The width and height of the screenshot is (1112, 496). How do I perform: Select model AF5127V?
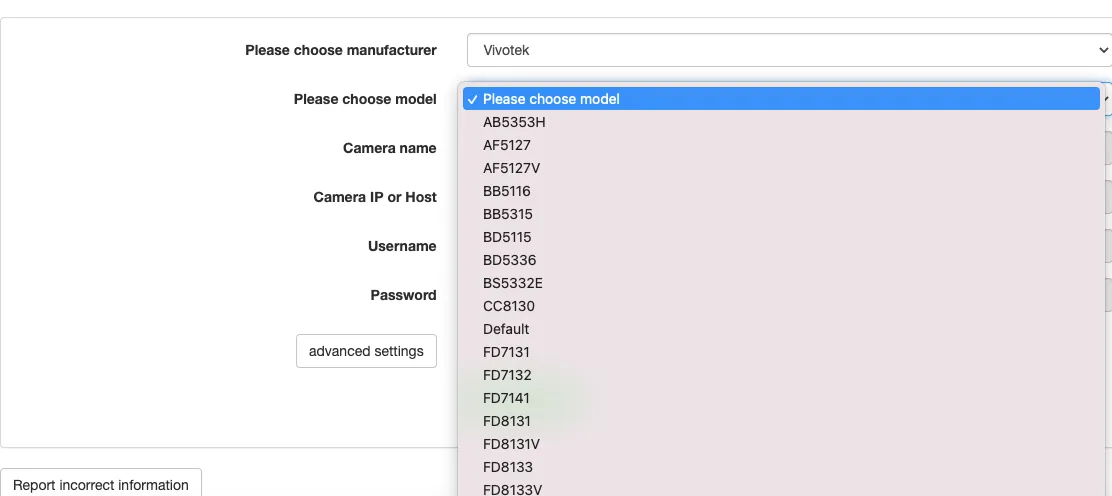(781, 168)
